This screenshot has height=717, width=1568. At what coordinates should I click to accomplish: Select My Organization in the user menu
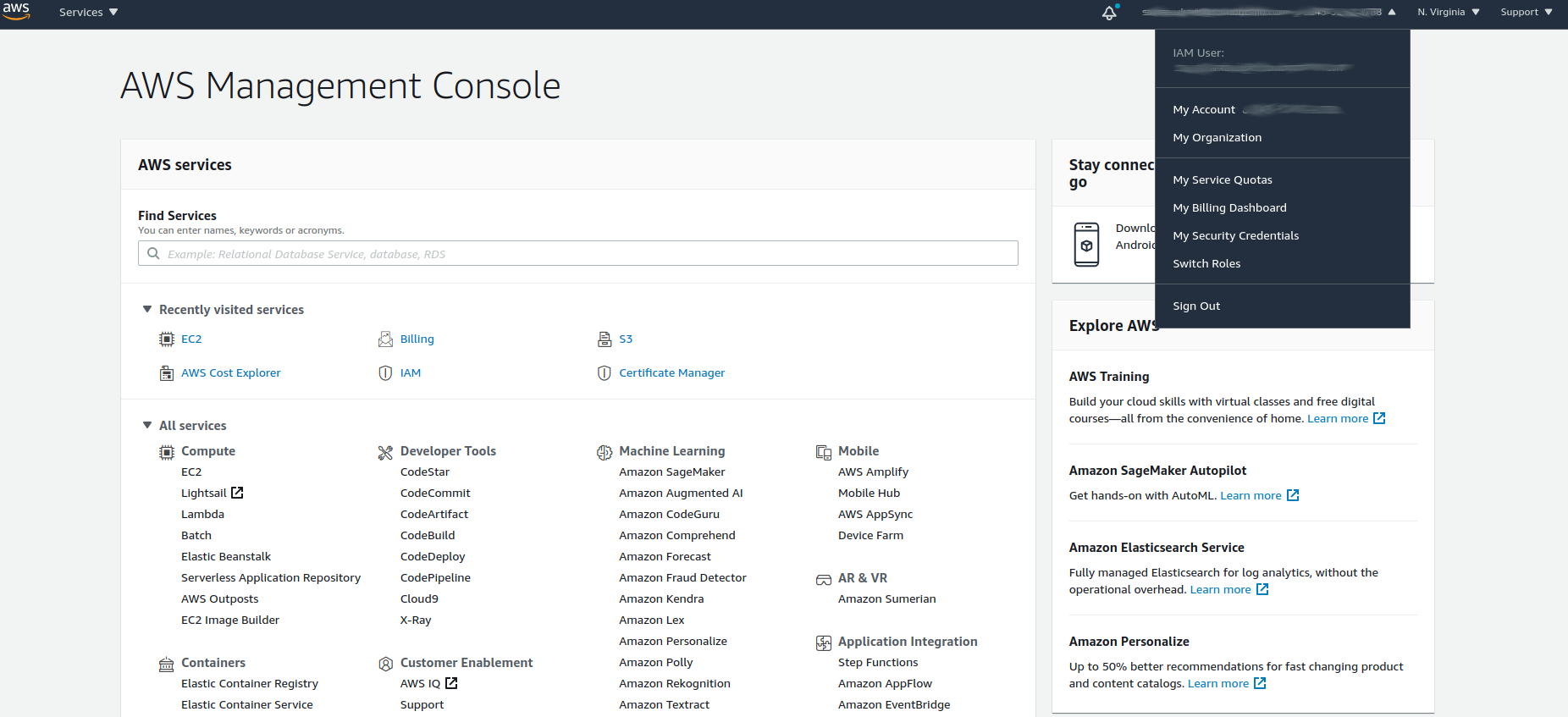(1217, 137)
